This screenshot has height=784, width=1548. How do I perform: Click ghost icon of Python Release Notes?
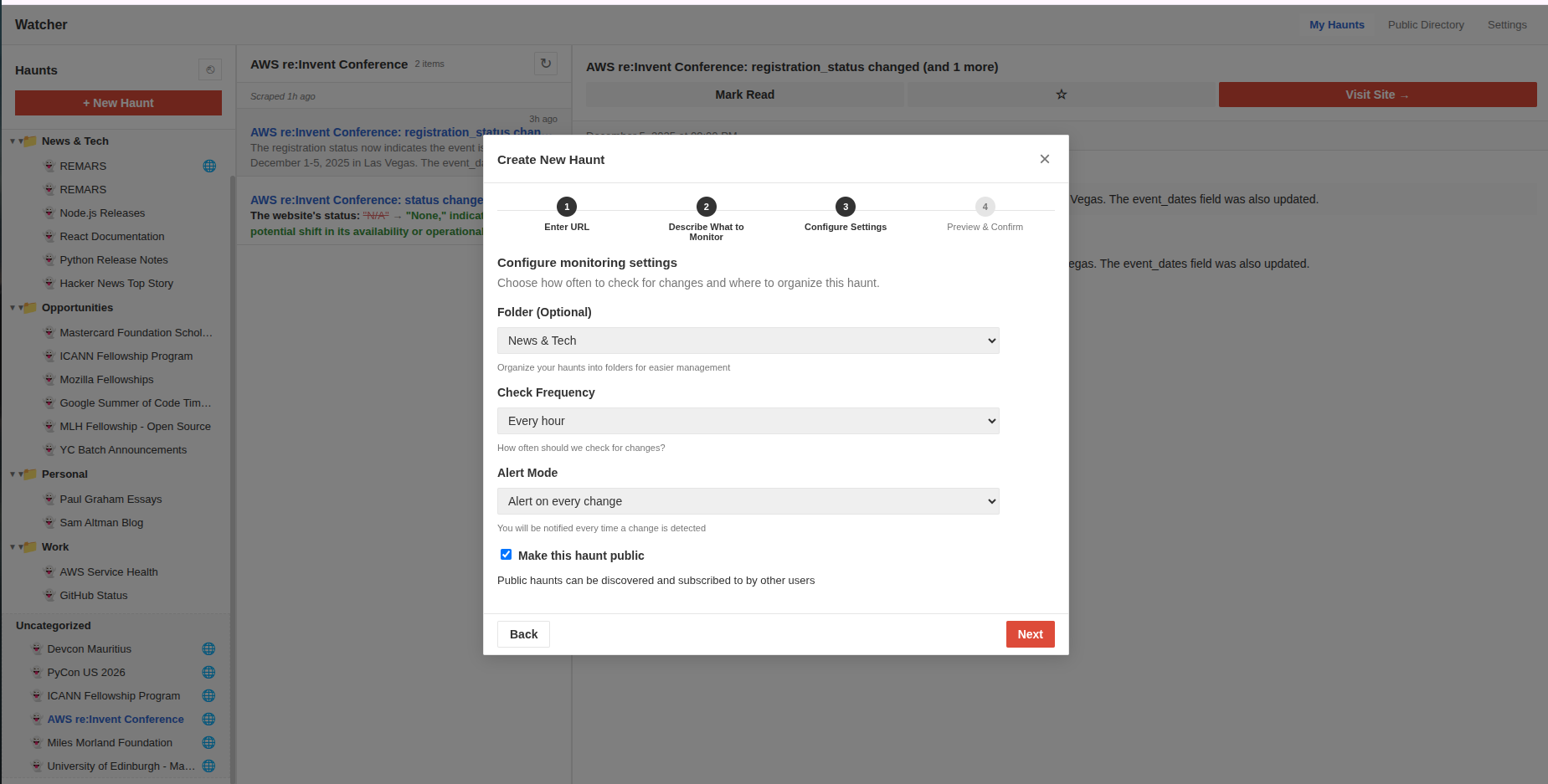[49, 259]
